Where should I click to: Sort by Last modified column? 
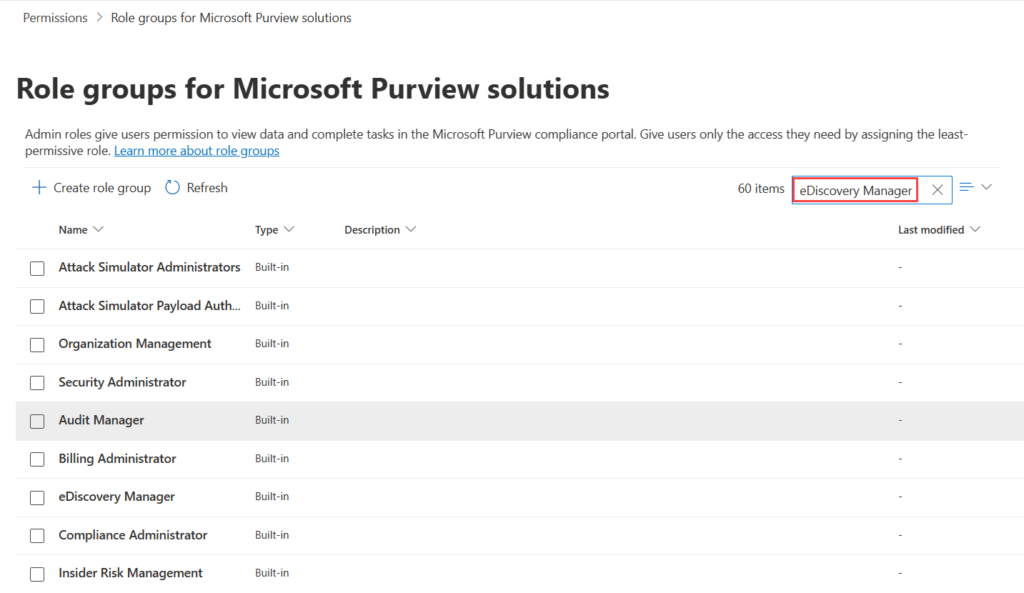(x=938, y=230)
